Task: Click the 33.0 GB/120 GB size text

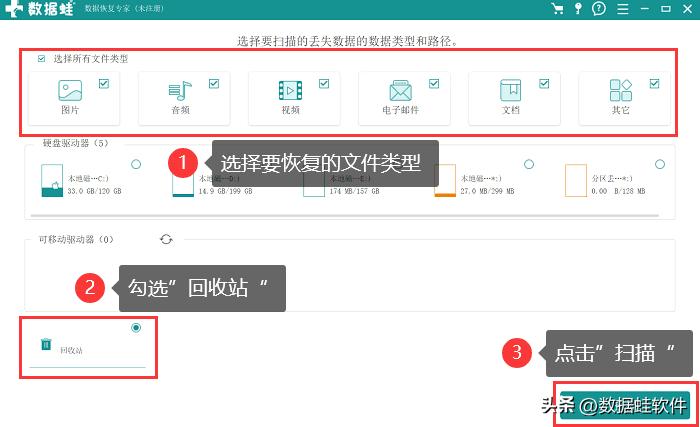Action: pyautogui.click(x=95, y=191)
